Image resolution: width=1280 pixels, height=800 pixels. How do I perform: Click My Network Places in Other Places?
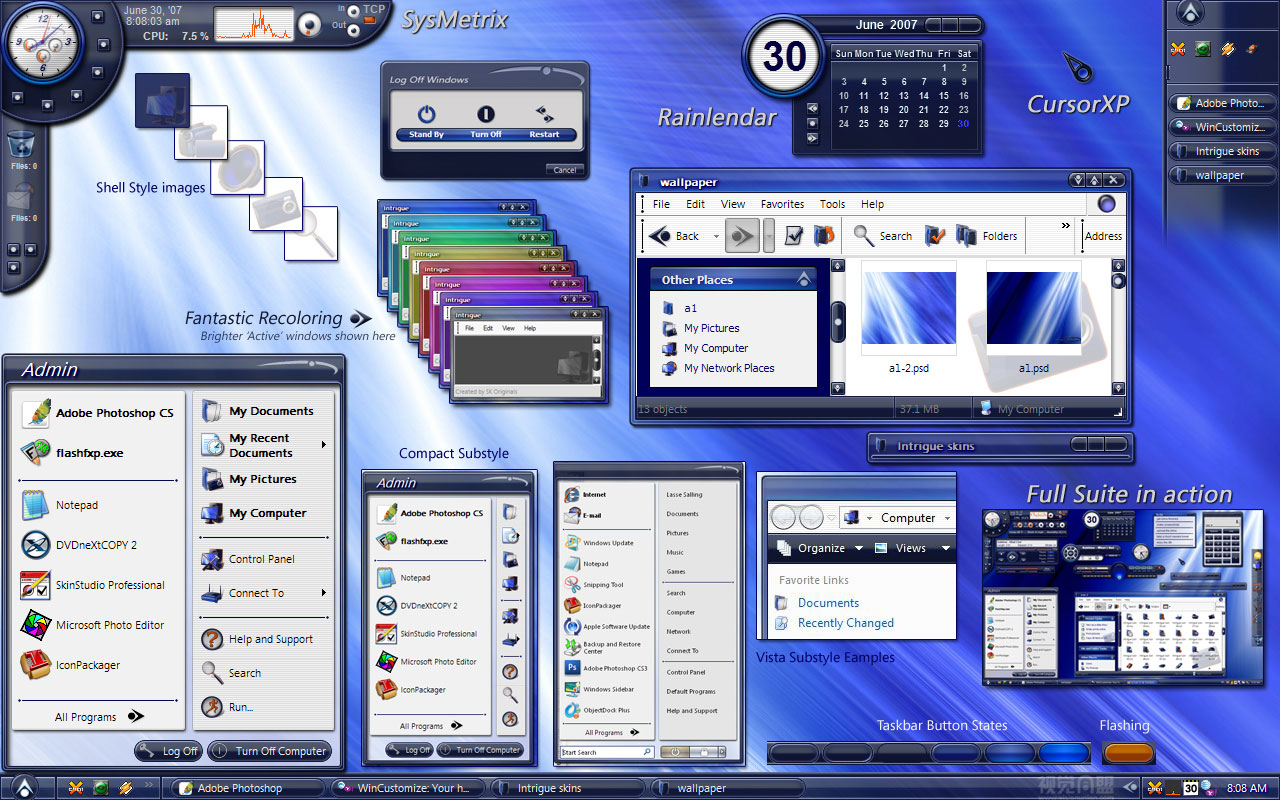click(x=718, y=368)
